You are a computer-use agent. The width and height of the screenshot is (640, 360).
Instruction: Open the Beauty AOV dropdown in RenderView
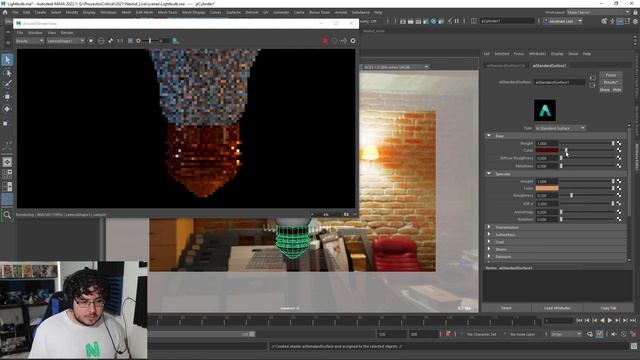click(29, 41)
